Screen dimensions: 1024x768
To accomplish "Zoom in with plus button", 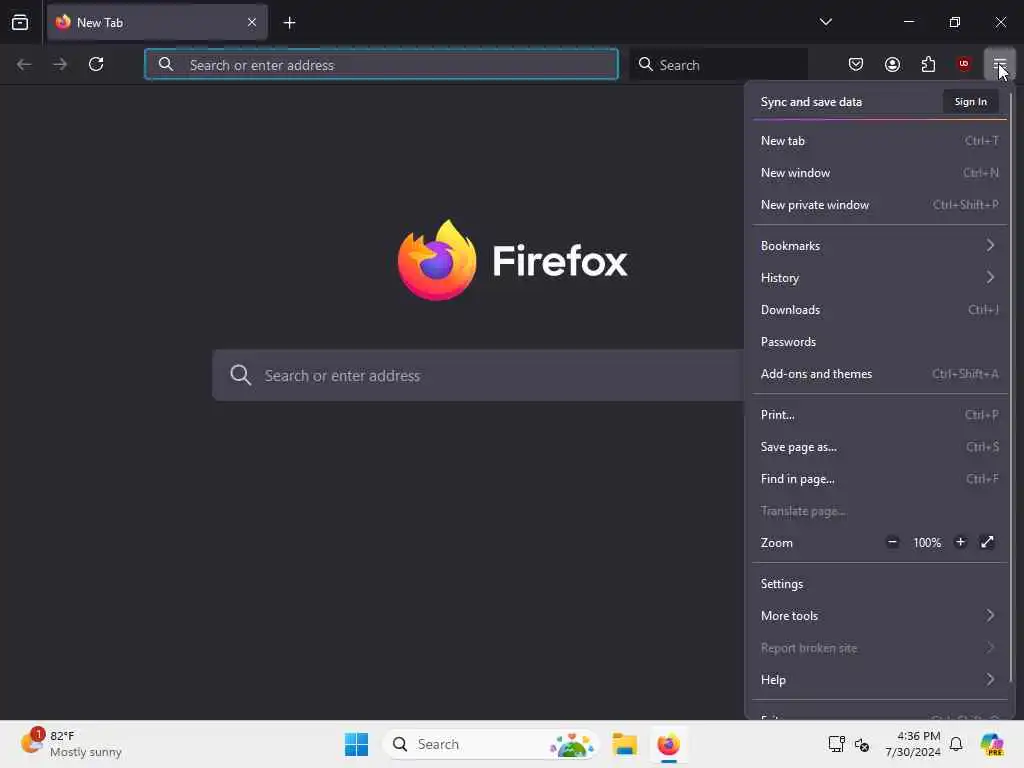I will coord(960,542).
